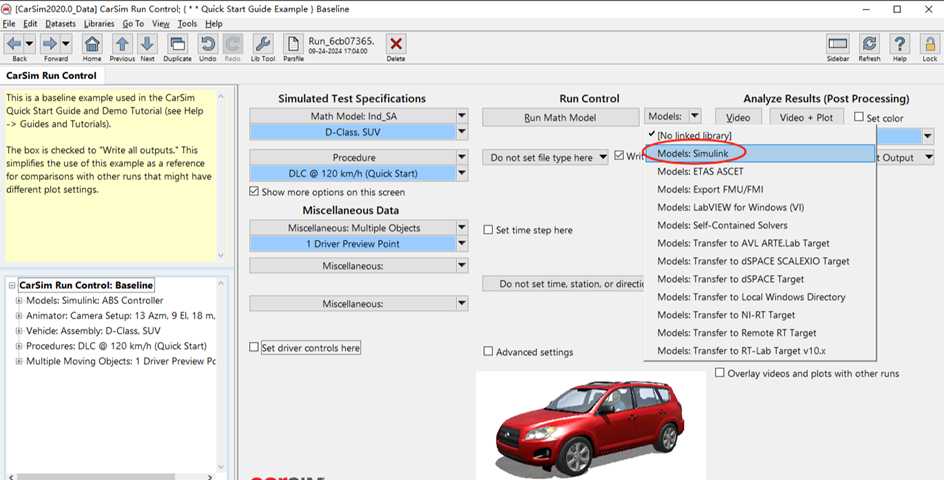Click the Forward arrow toolbar icon

click(x=50, y=43)
